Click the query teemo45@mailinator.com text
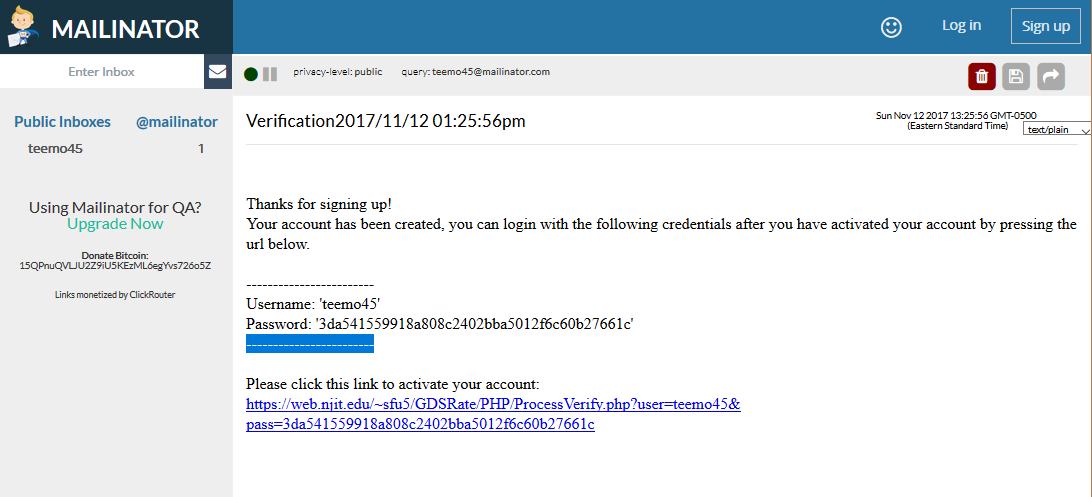The width and height of the screenshot is (1092, 497). [x=476, y=72]
